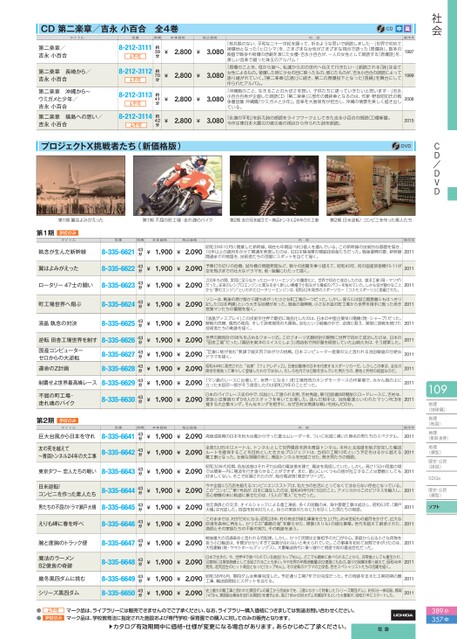
Task: Select product code 8-335-6650
Action: [x=118, y=593]
